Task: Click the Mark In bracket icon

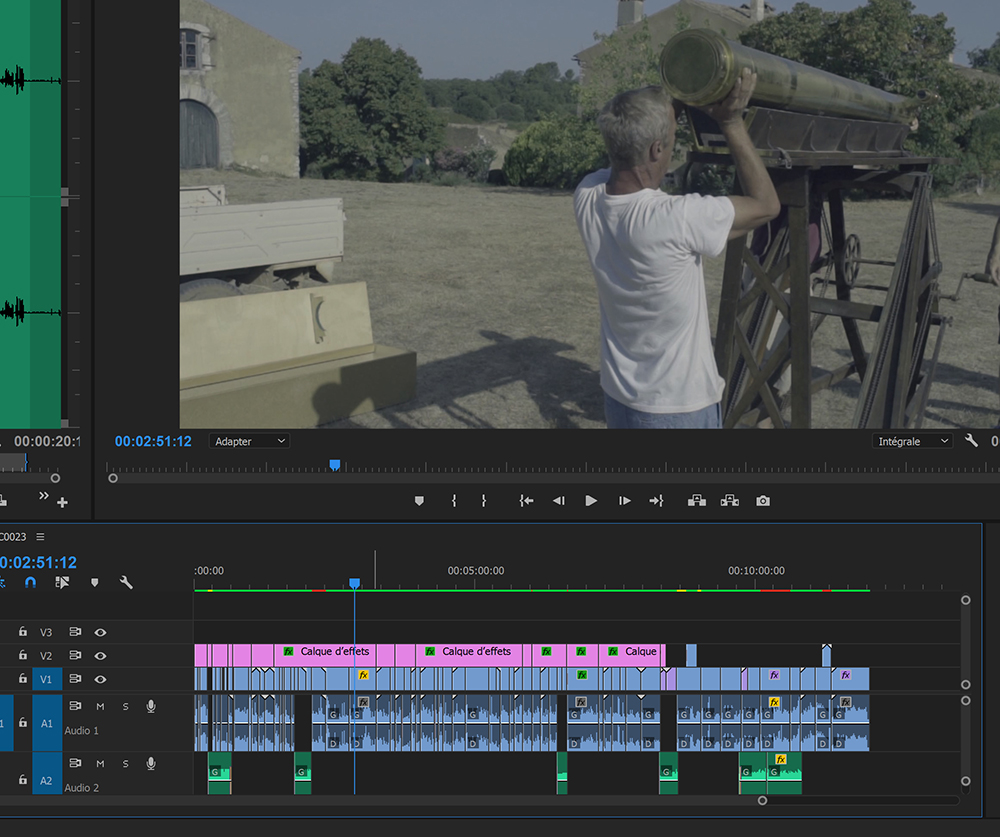Action: (454, 501)
